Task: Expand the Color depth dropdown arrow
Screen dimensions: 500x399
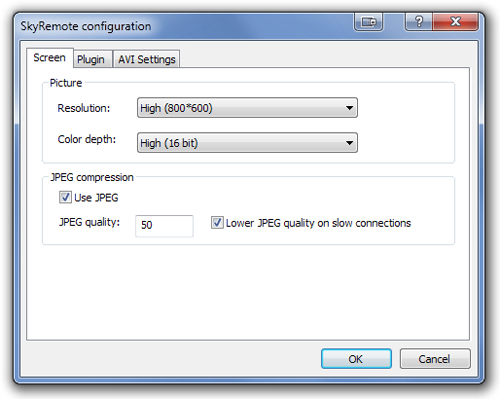Action: click(349, 143)
